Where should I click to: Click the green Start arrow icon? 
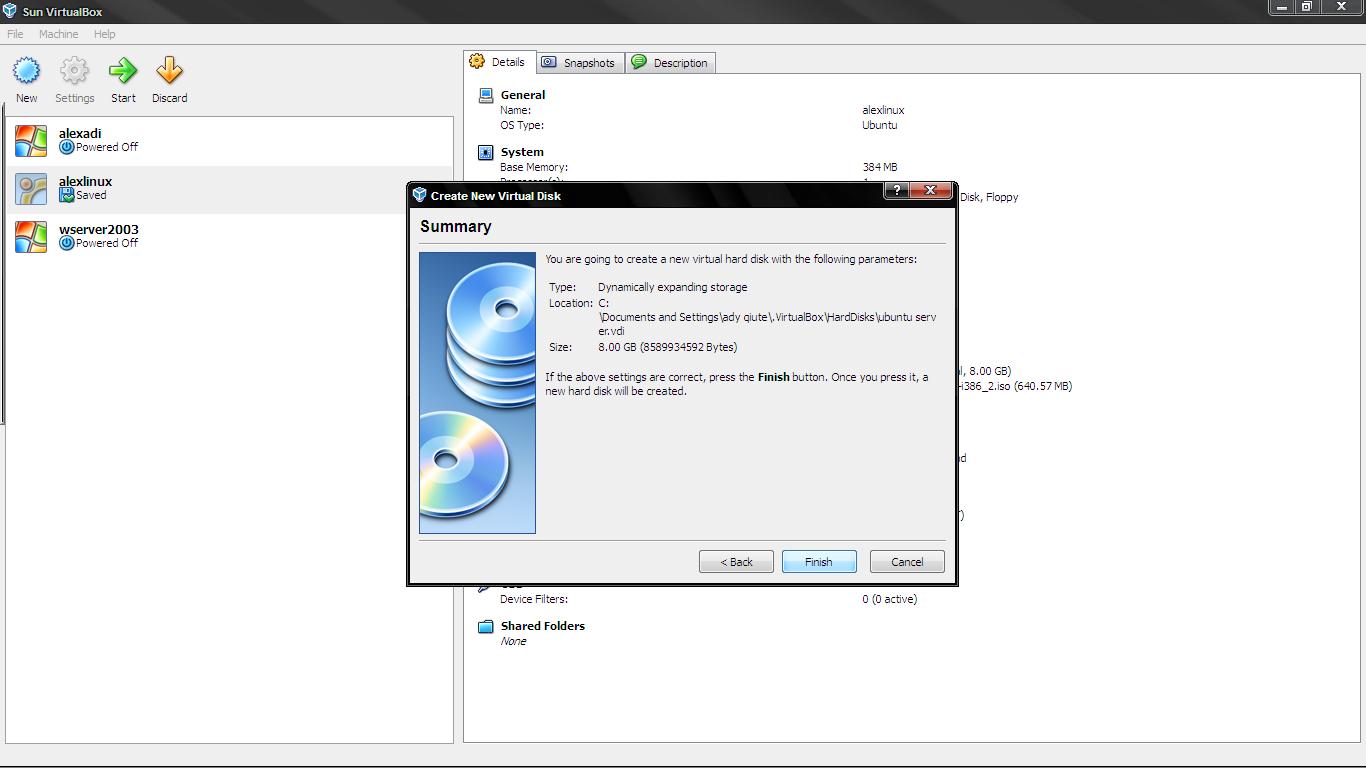[x=123, y=70]
